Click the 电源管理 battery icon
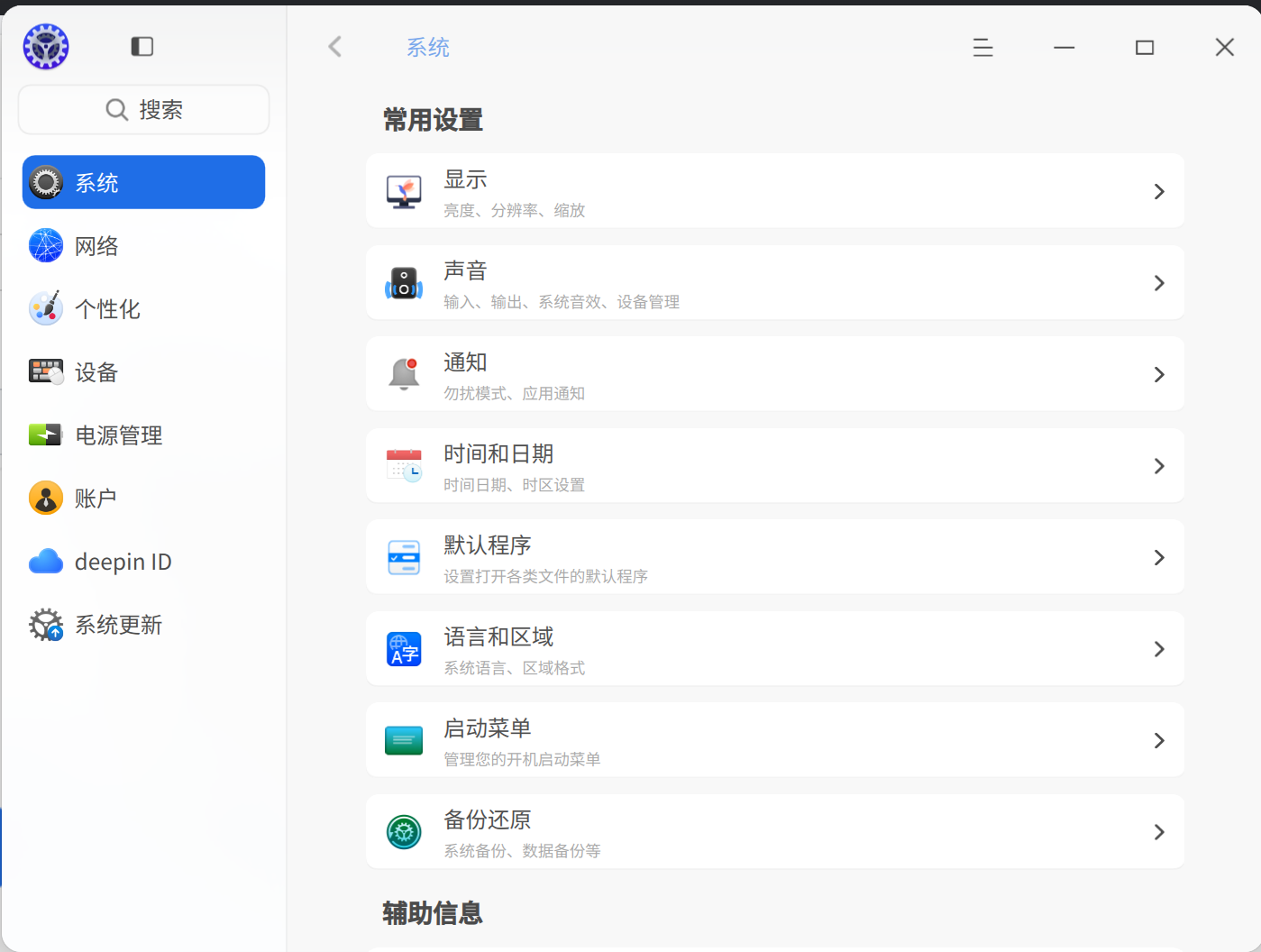Viewport: 1261px width, 952px height. 45,435
